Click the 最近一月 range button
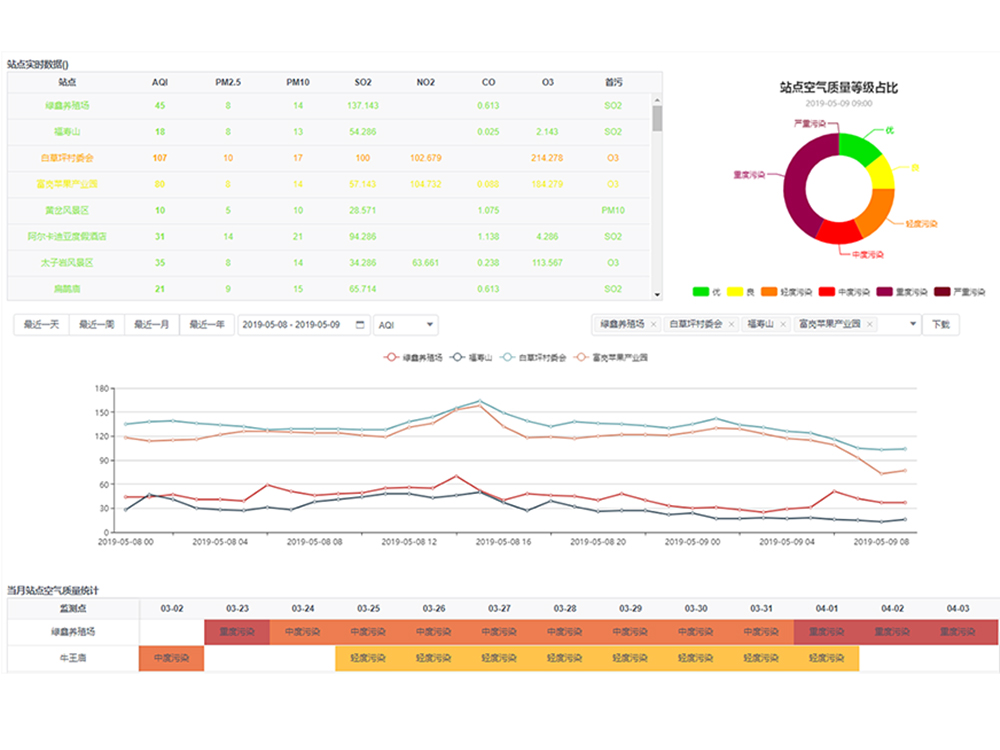Screen dimensions: 1000x750 click(x=152, y=325)
